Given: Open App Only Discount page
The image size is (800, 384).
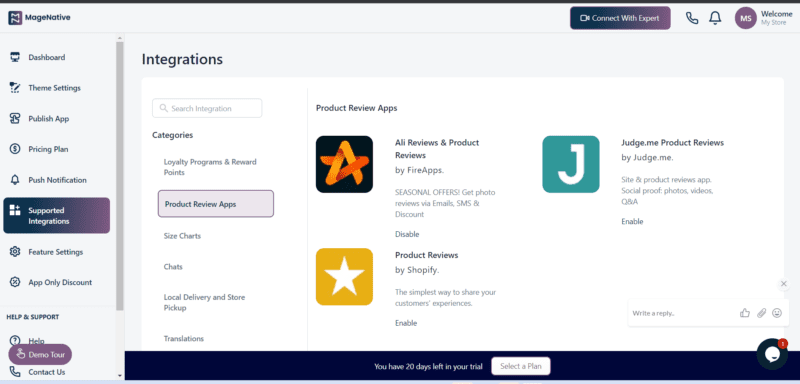Looking at the screenshot, I should 60,282.
